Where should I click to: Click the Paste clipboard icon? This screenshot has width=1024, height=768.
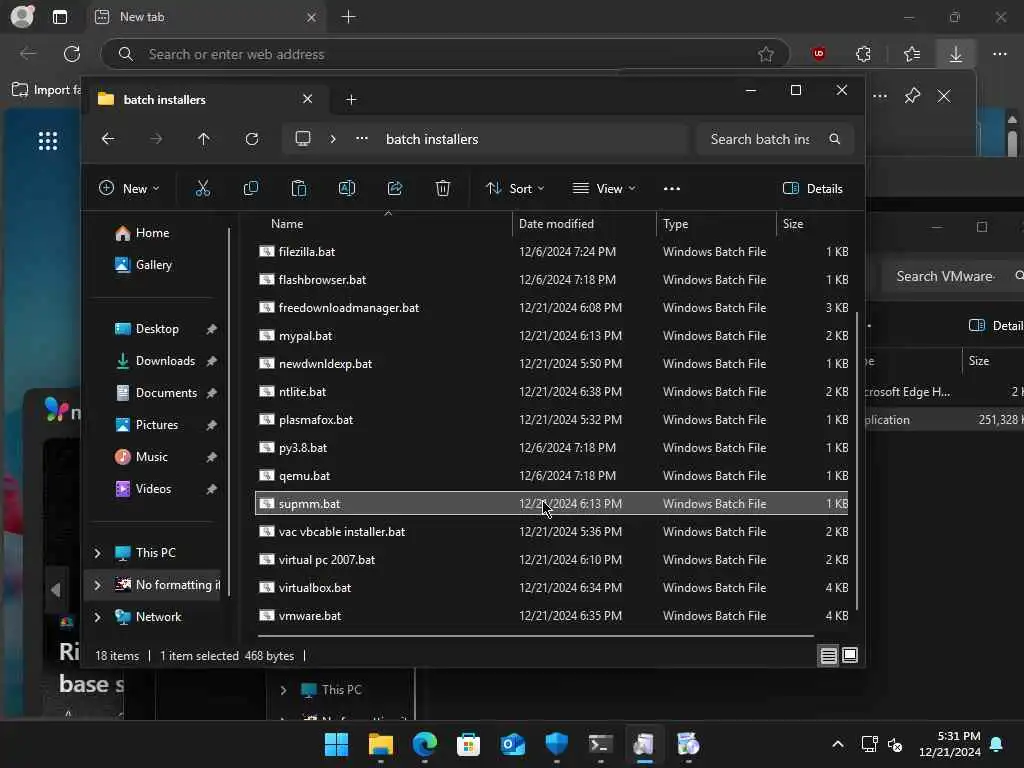pyautogui.click(x=298, y=189)
